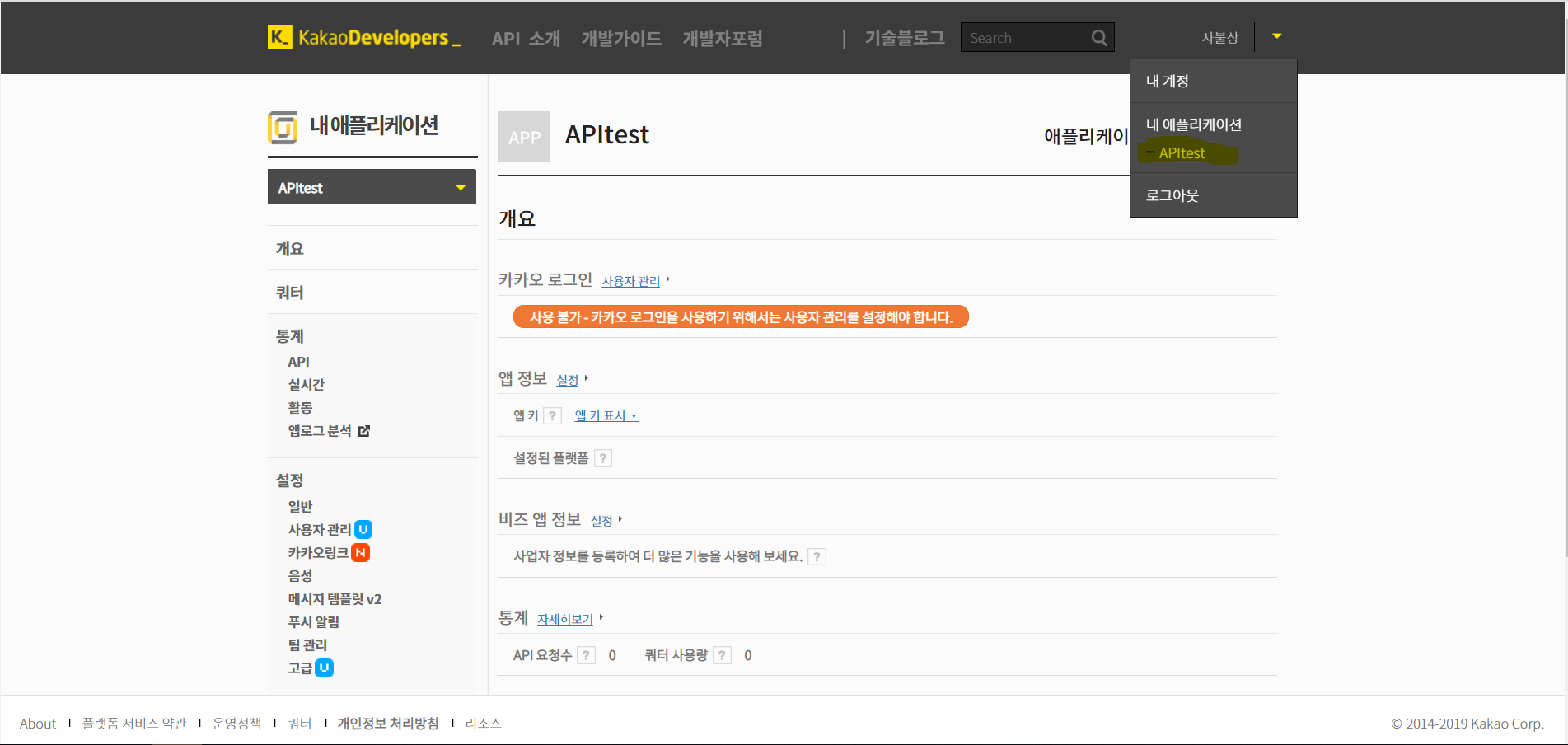Screen dimensions: 1568x745
Task: Select 내 애플리케이션 in account menu
Action: tap(1193, 124)
